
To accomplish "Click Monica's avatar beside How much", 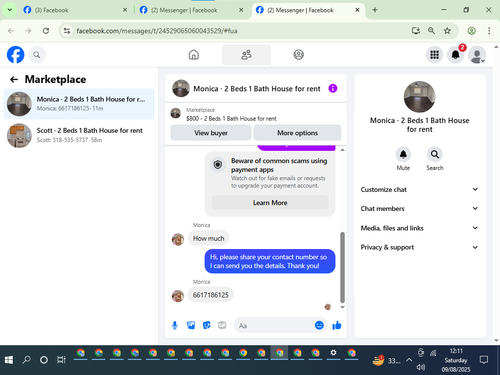I will [178, 239].
